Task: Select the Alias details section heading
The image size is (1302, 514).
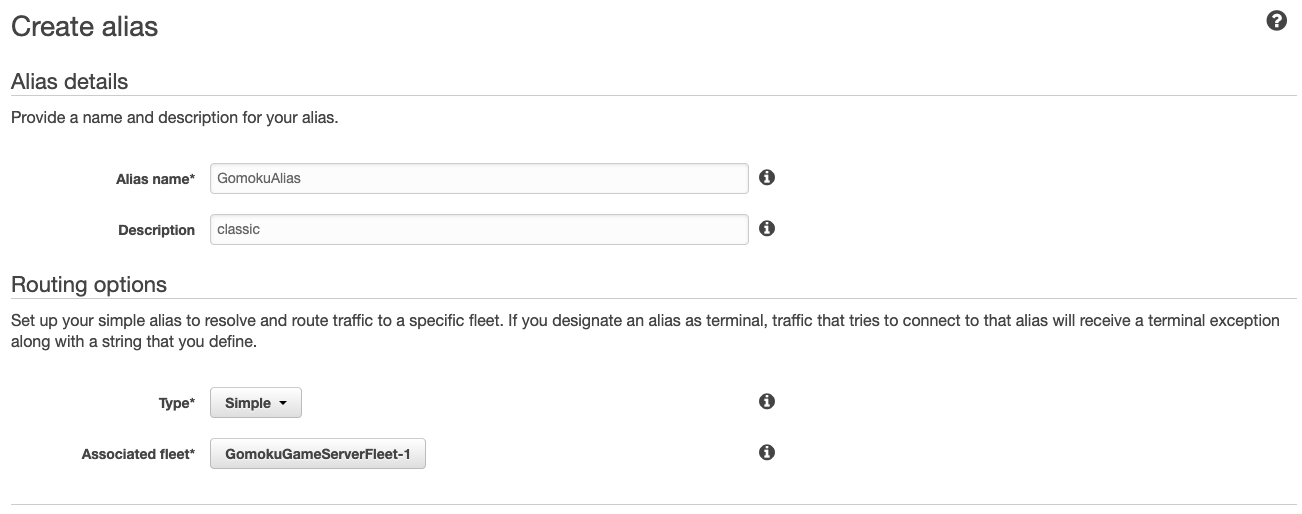Action: click(x=69, y=81)
